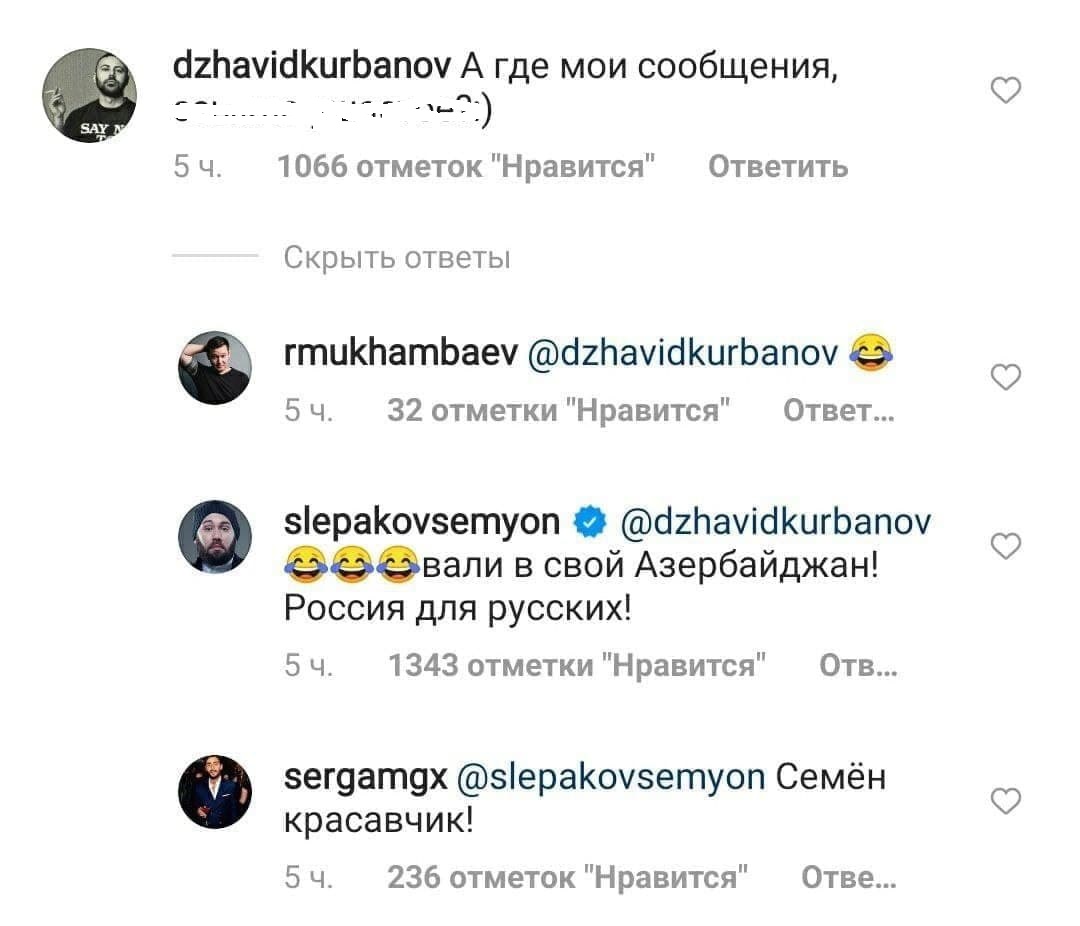View 1343 likes on slepakovsemyon's reply
The image size is (1080, 926).
click(577, 665)
